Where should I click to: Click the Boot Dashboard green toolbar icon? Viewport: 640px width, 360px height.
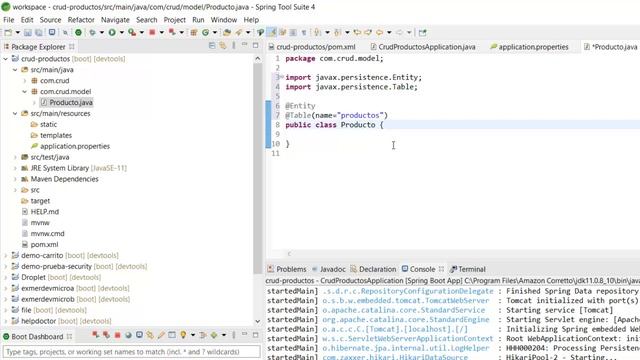pos(78,32)
